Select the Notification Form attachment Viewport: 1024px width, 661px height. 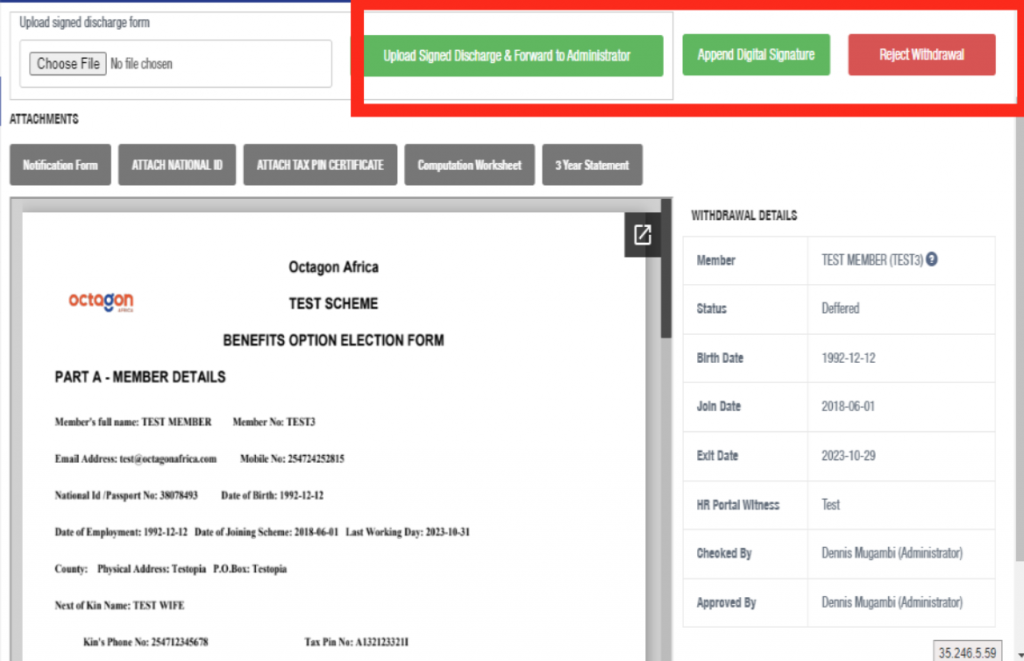[59, 164]
